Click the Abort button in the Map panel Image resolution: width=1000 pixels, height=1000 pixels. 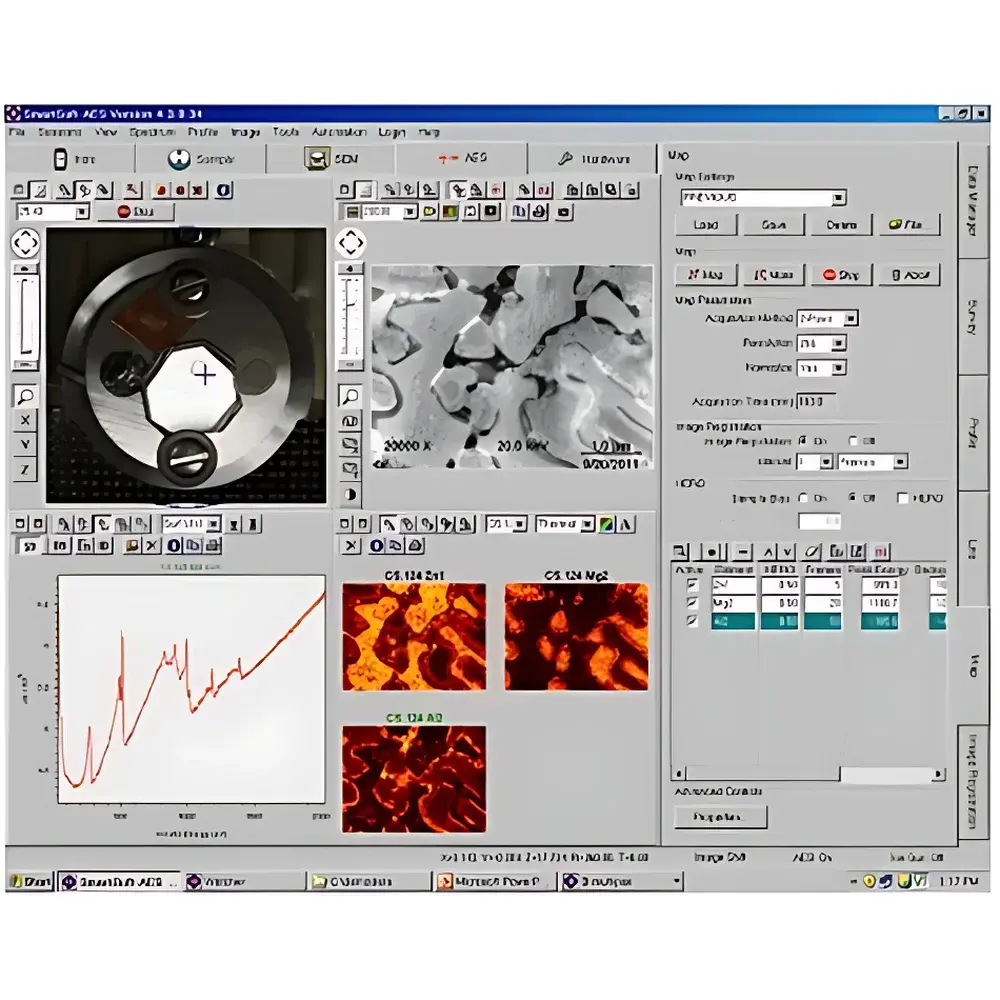coord(910,273)
